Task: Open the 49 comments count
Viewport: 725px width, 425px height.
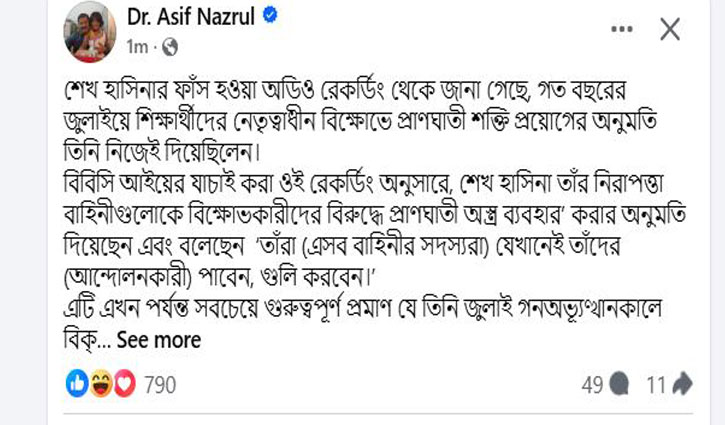Action: (x=592, y=383)
